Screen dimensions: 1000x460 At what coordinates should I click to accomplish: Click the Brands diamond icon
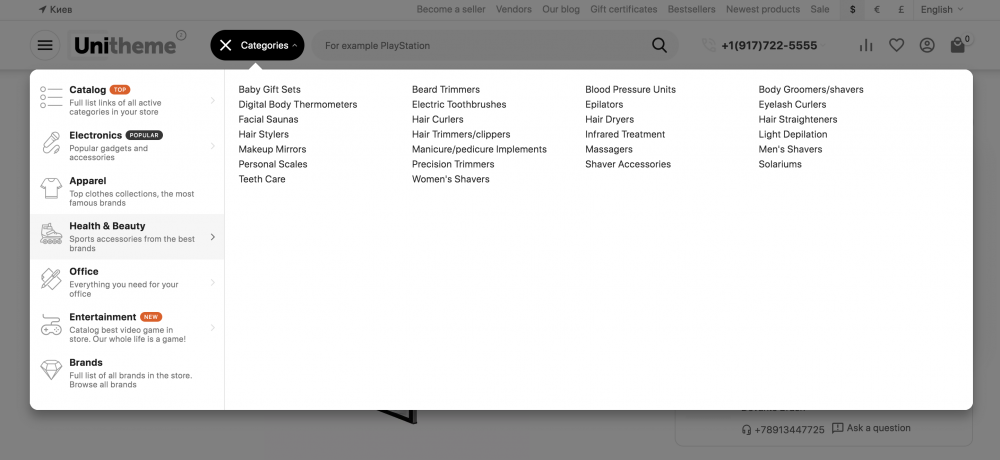click(x=51, y=370)
